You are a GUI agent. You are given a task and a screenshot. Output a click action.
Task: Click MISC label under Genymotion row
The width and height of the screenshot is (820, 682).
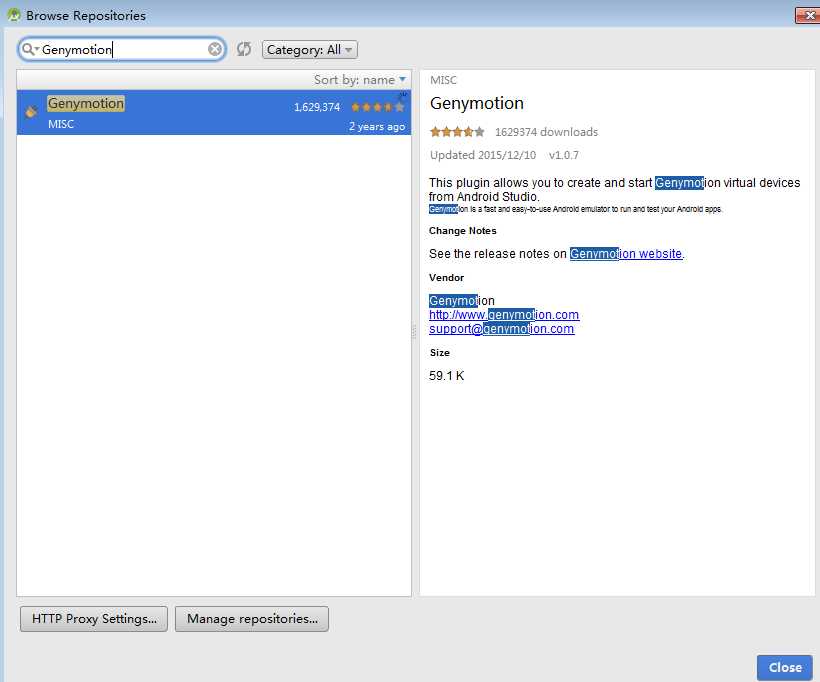[x=61, y=124]
